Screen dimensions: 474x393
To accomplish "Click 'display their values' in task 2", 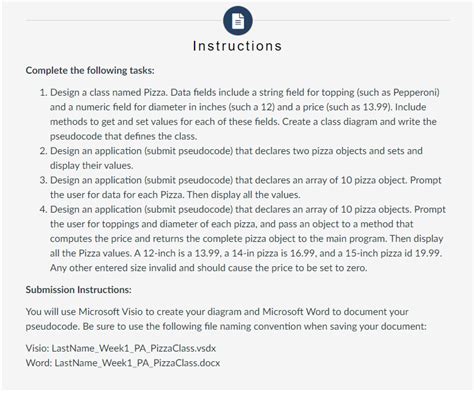I will (91, 166).
